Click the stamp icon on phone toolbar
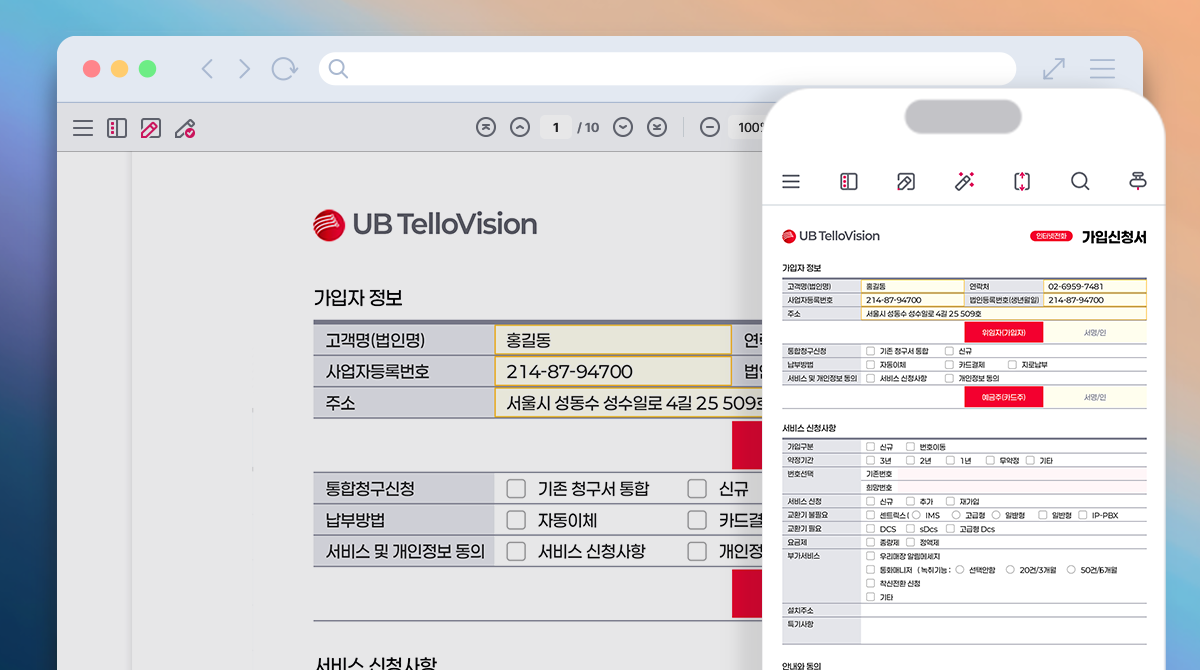 [x=1137, y=181]
